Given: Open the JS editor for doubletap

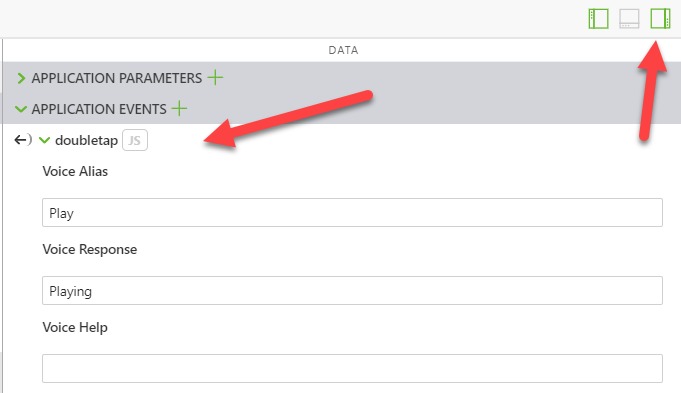Looking at the screenshot, I should [x=135, y=140].
